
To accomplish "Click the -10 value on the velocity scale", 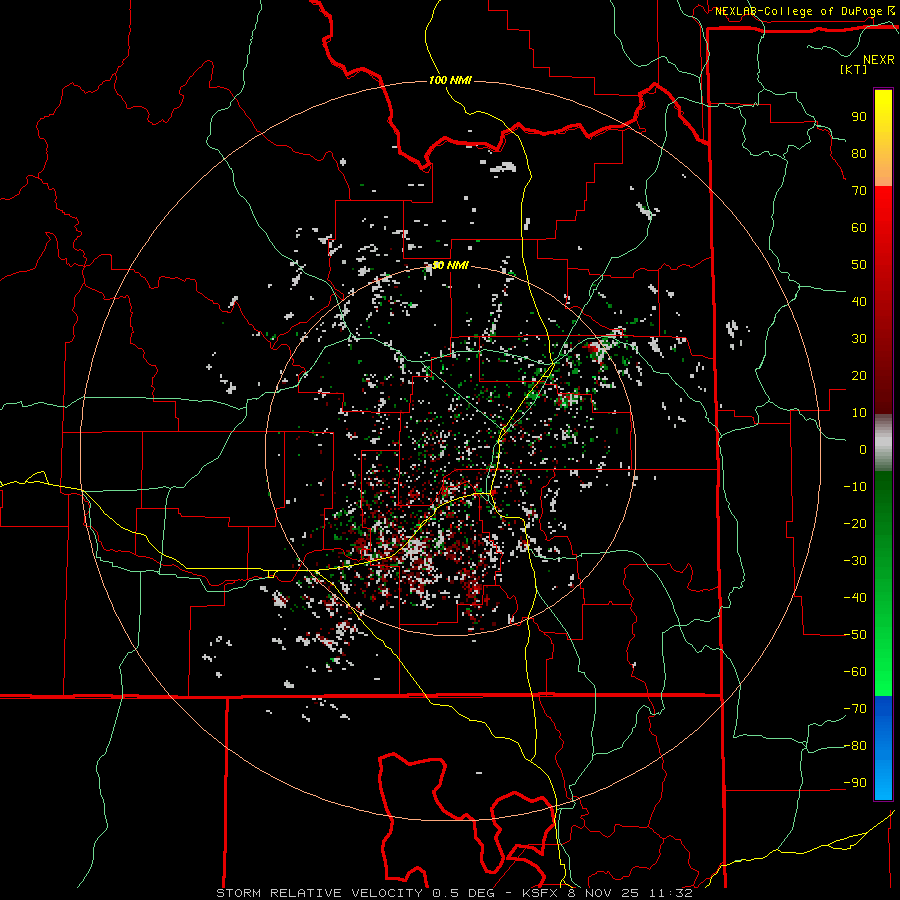I will (x=855, y=487).
